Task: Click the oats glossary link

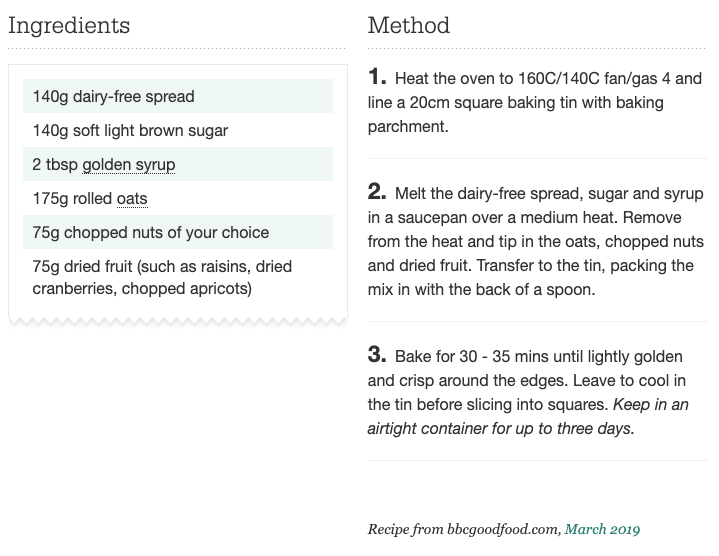Action: pyautogui.click(x=132, y=198)
